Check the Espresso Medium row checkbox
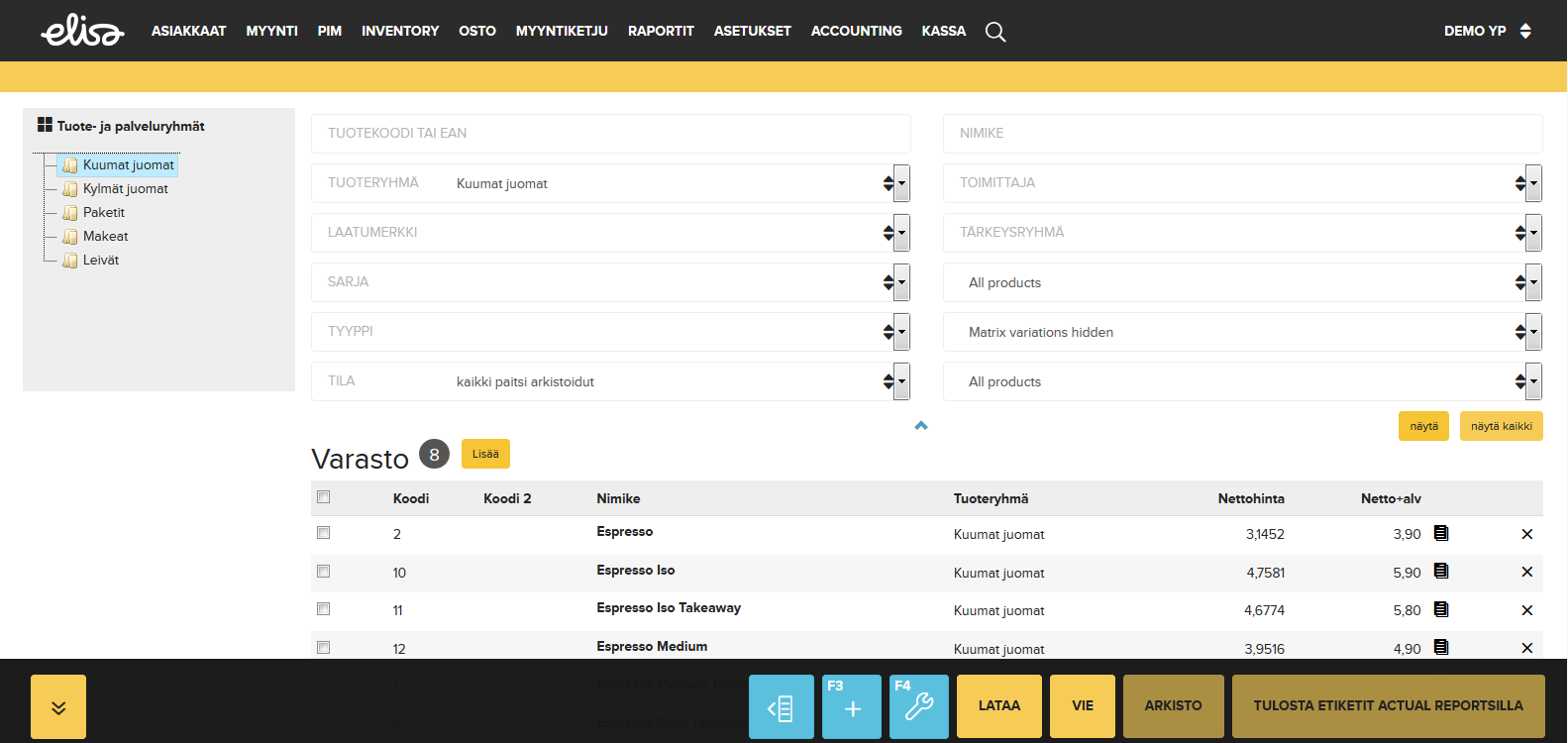 [323, 648]
